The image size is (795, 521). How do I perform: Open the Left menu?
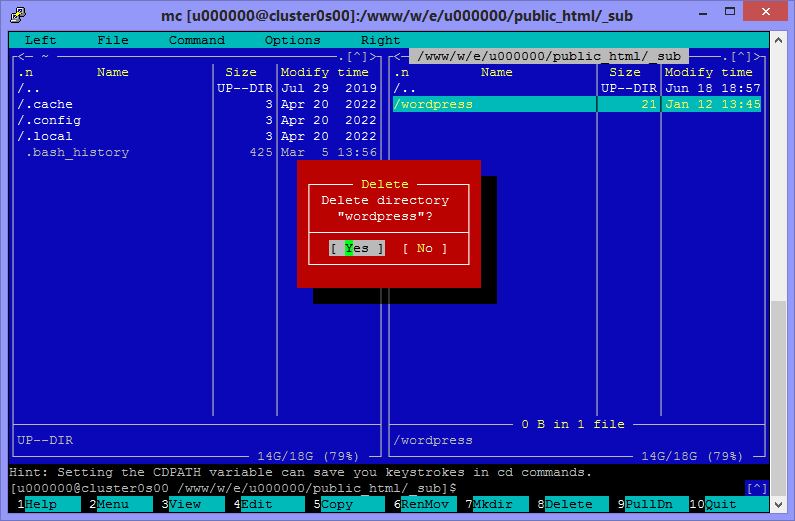40,40
